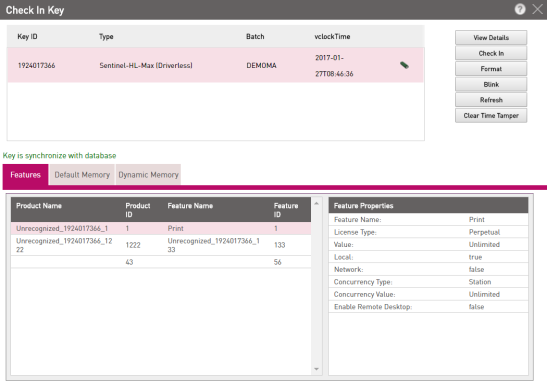Click Sentinel-HL-Max (Driverless) type cell

tap(146, 66)
